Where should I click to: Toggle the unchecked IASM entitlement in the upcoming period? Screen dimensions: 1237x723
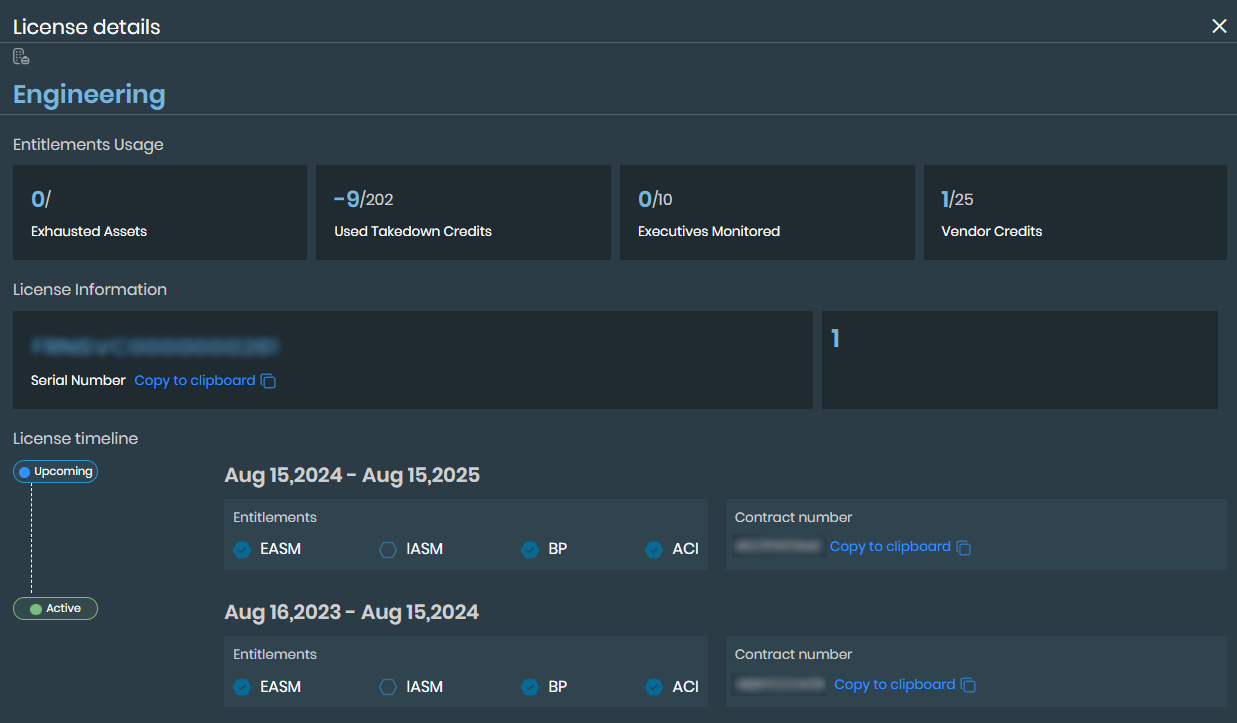(387, 549)
